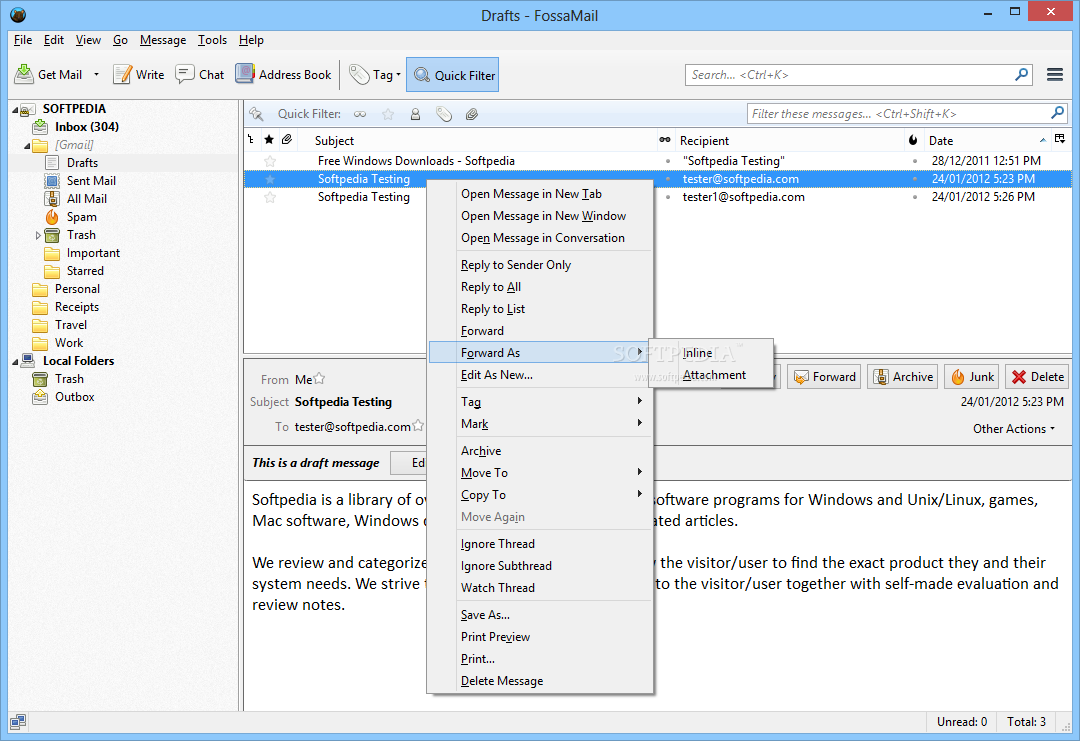The height and width of the screenshot is (741, 1080).
Task: Sort by the attachment column header
Action: [287, 140]
